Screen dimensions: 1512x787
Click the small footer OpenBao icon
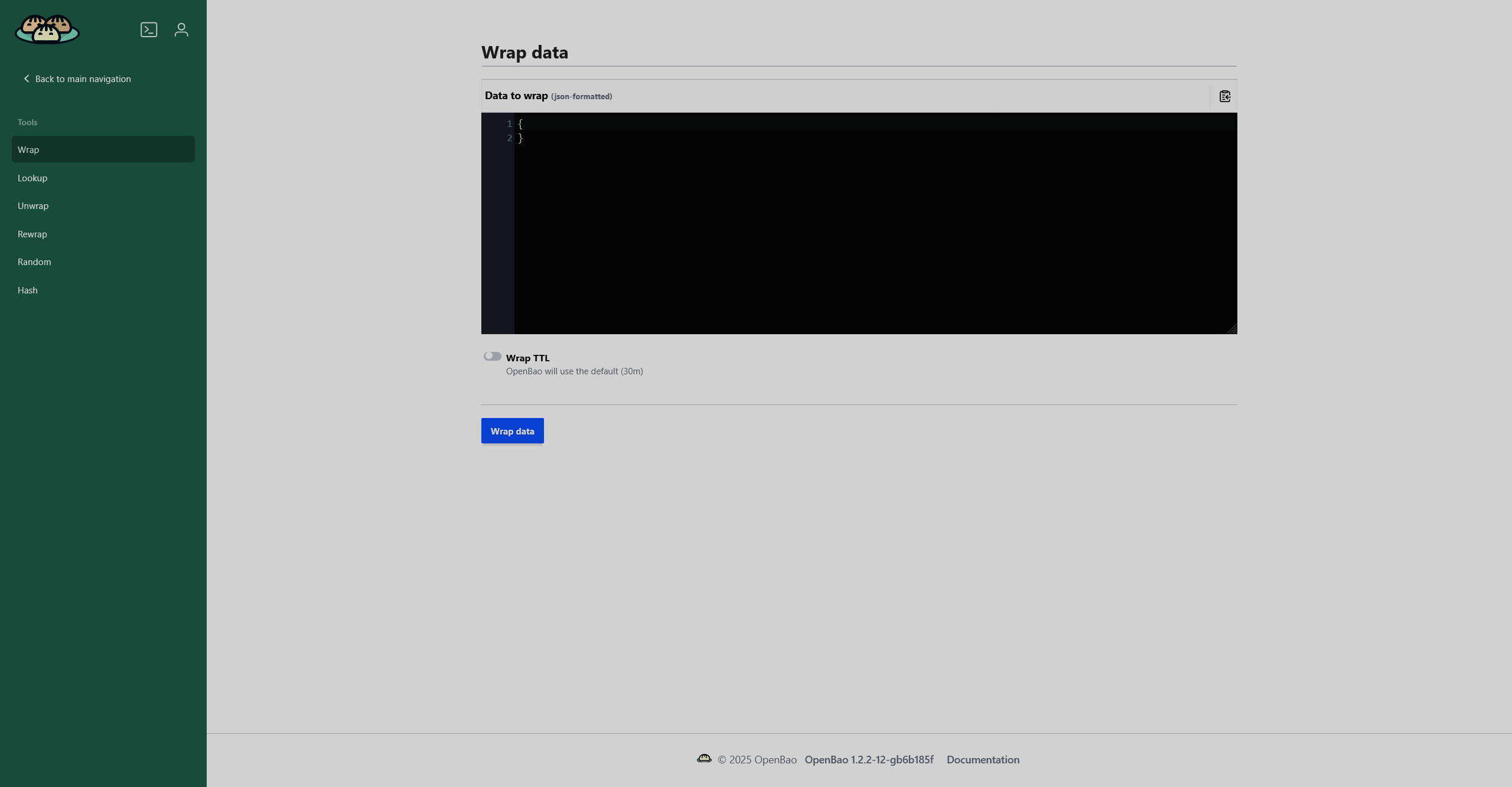click(x=704, y=759)
